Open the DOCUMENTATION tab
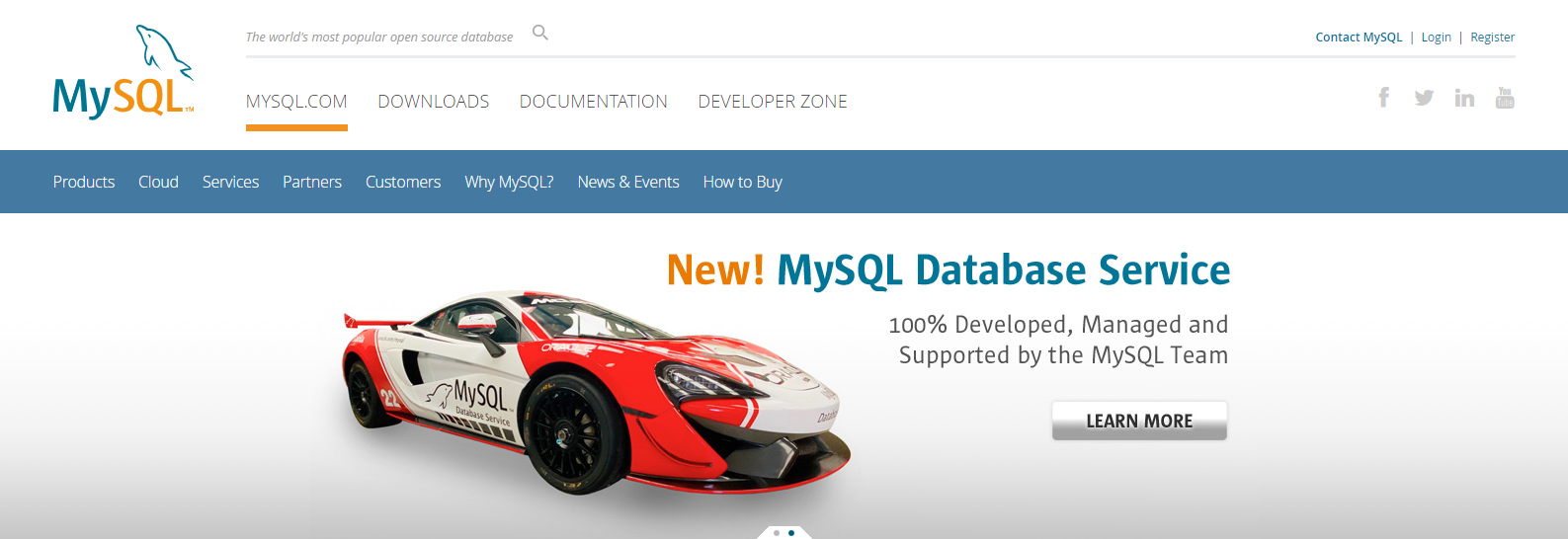Image resolution: width=1568 pixels, height=539 pixels. click(594, 102)
